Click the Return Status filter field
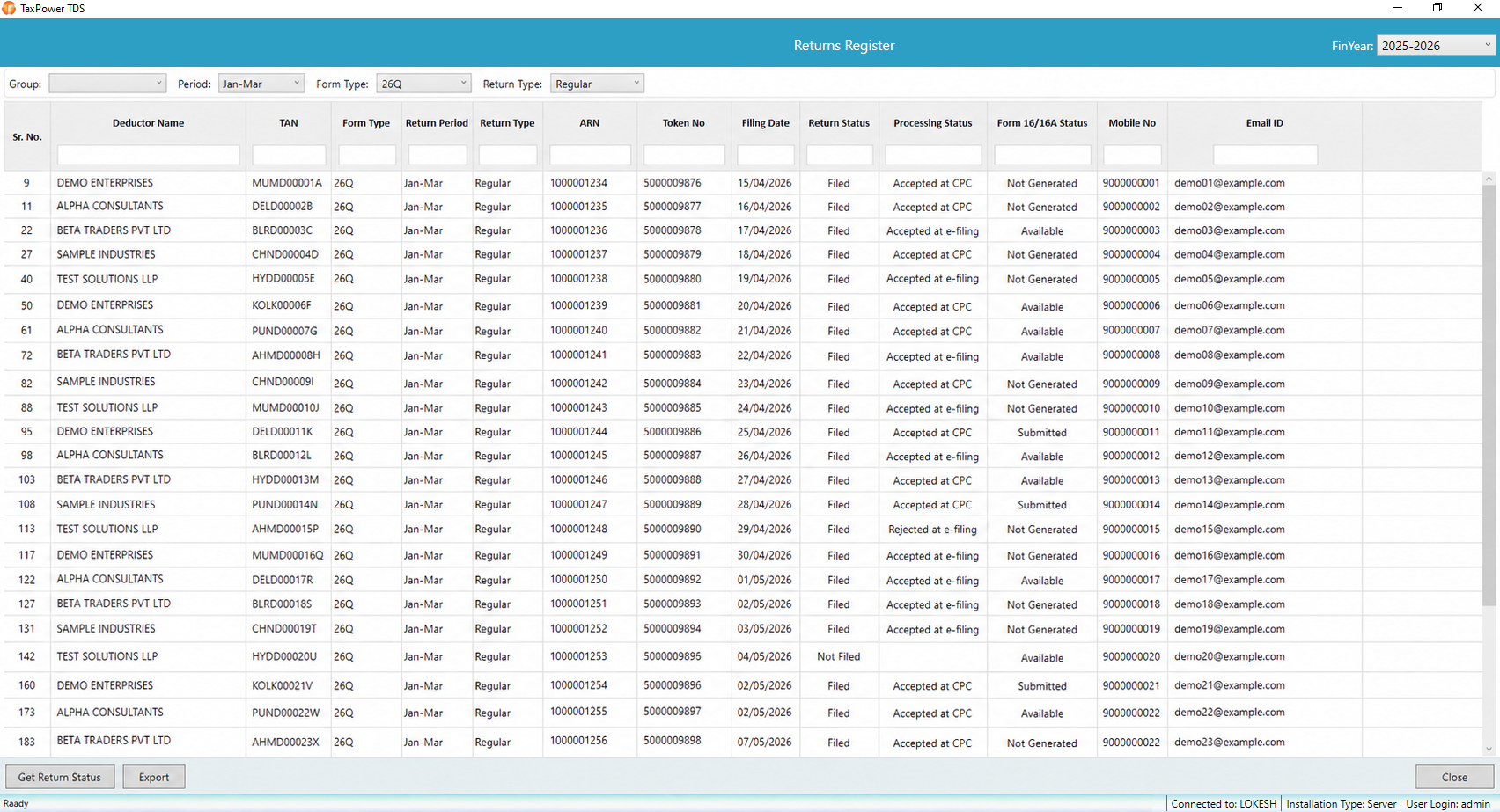This screenshot has height=812, width=1500. (839, 155)
